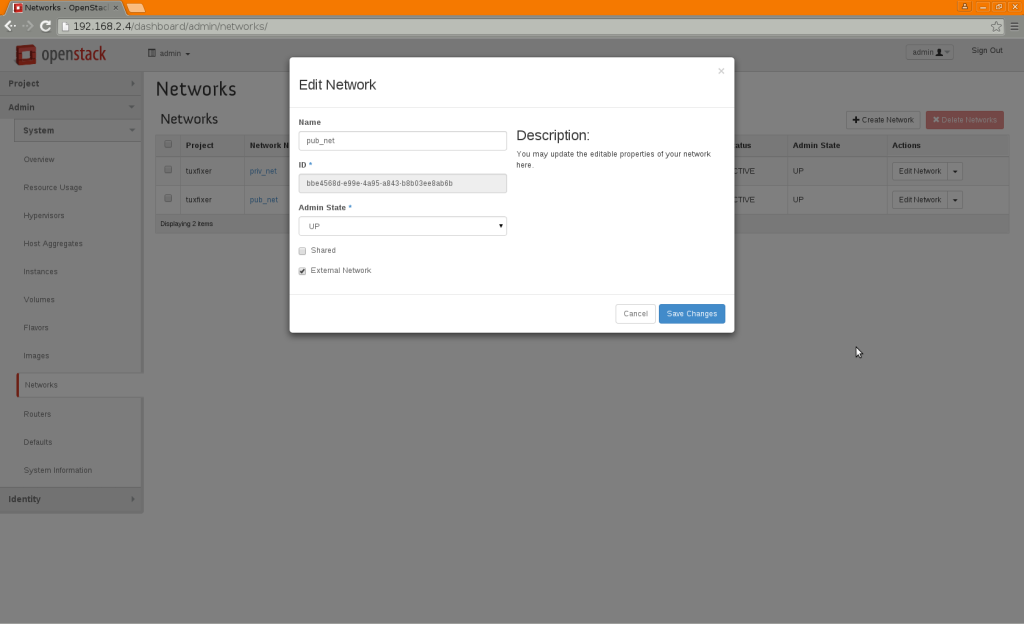This screenshot has width=1024, height=624.
Task: Click the Sign Out link
Action: point(986,50)
